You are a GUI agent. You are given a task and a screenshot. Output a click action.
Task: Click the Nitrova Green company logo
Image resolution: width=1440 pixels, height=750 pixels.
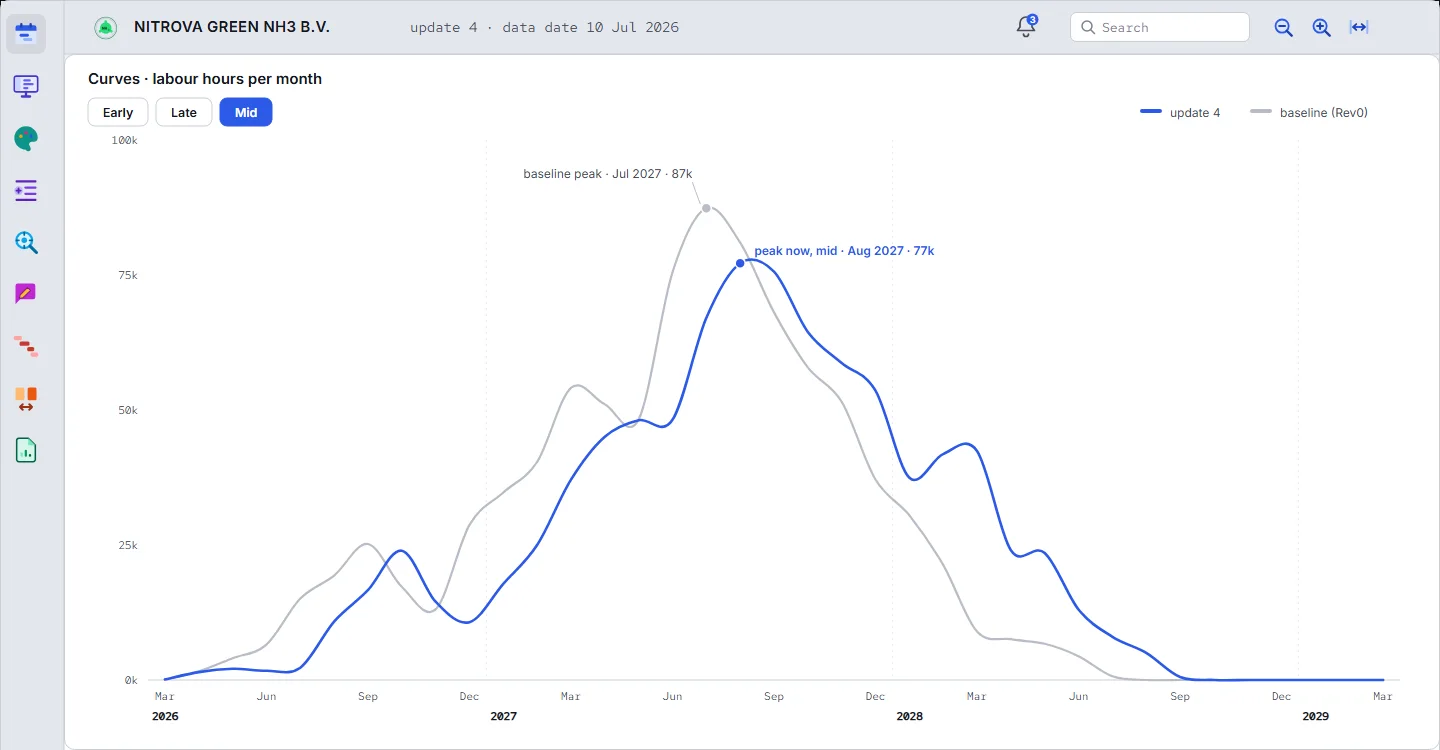click(x=105, y=28)
